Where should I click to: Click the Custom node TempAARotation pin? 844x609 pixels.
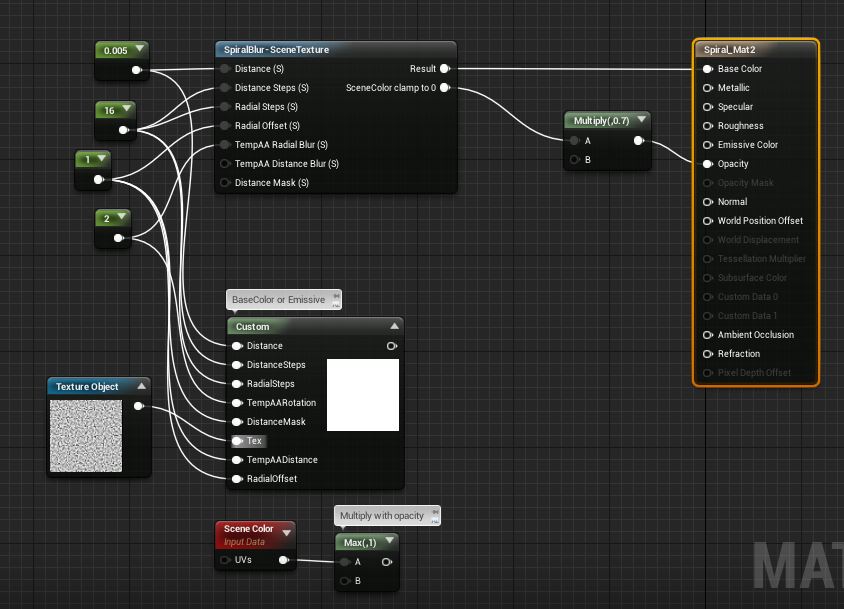coord(237,403)
